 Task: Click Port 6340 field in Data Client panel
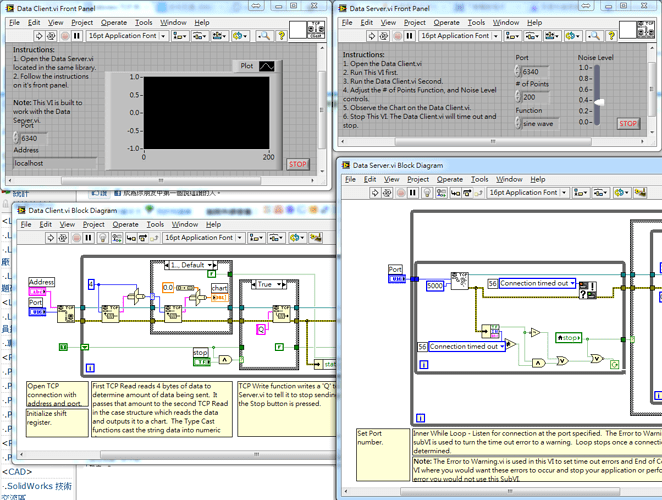click(33, 139)
